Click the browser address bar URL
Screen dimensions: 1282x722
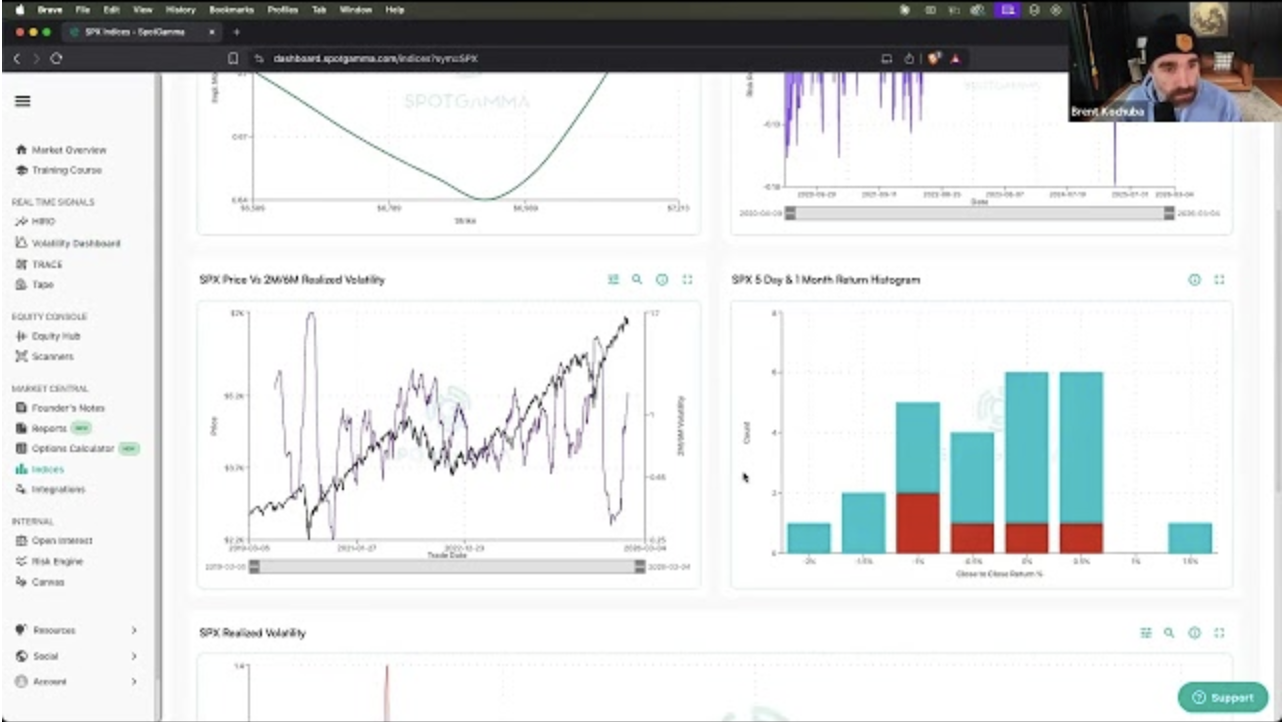pos(375,59)
